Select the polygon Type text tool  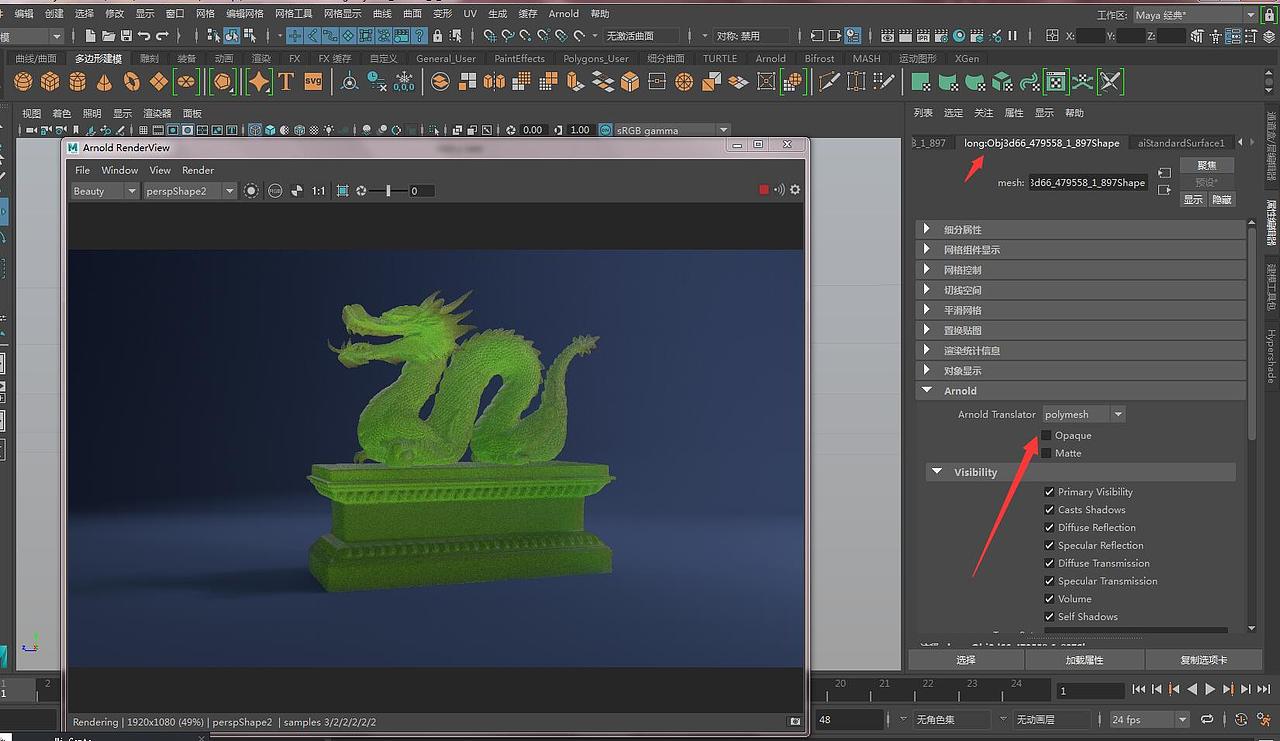[286, 81]
